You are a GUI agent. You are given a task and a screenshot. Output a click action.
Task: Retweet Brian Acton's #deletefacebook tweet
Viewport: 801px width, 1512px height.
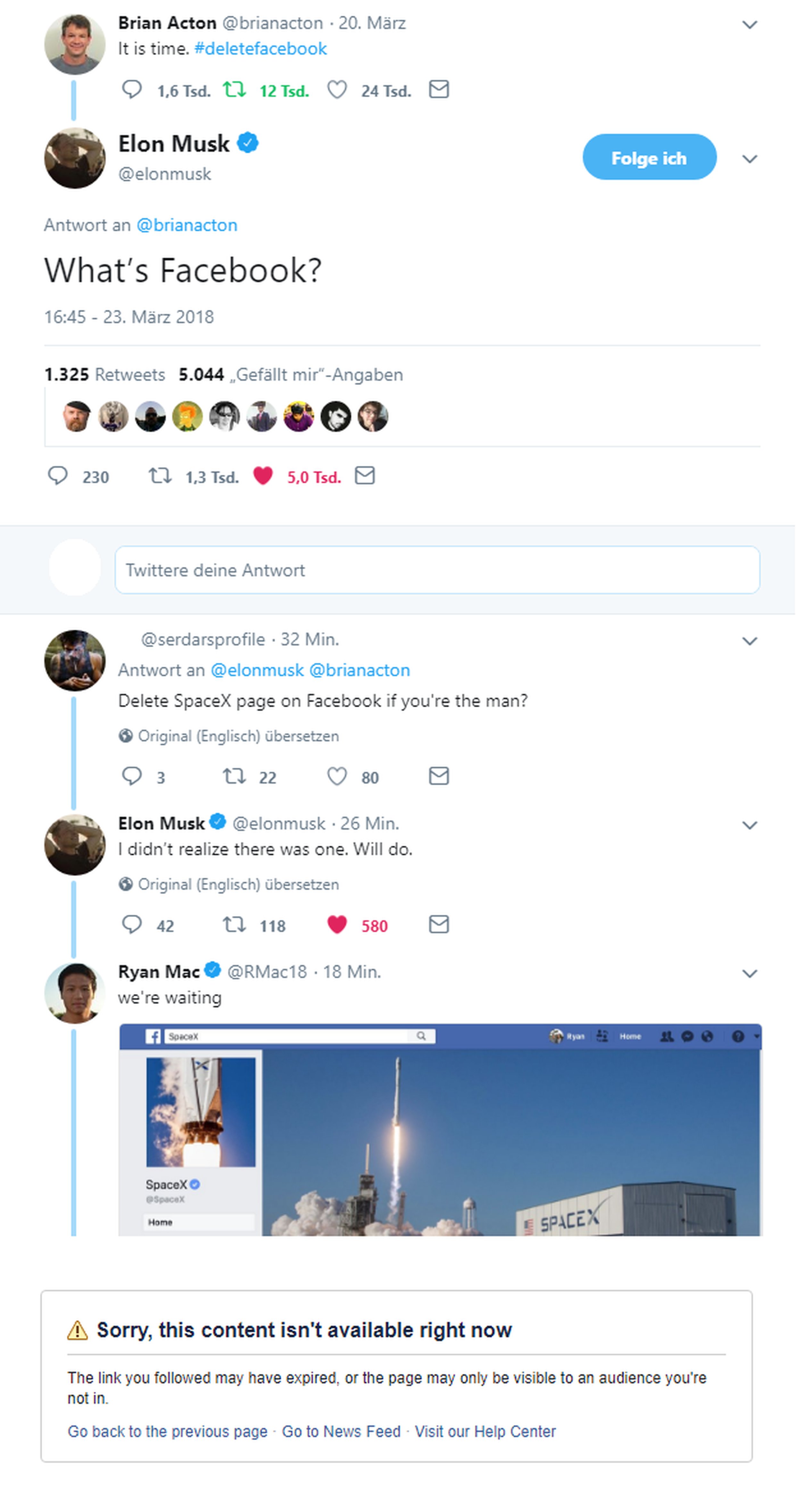click(234, 90)
